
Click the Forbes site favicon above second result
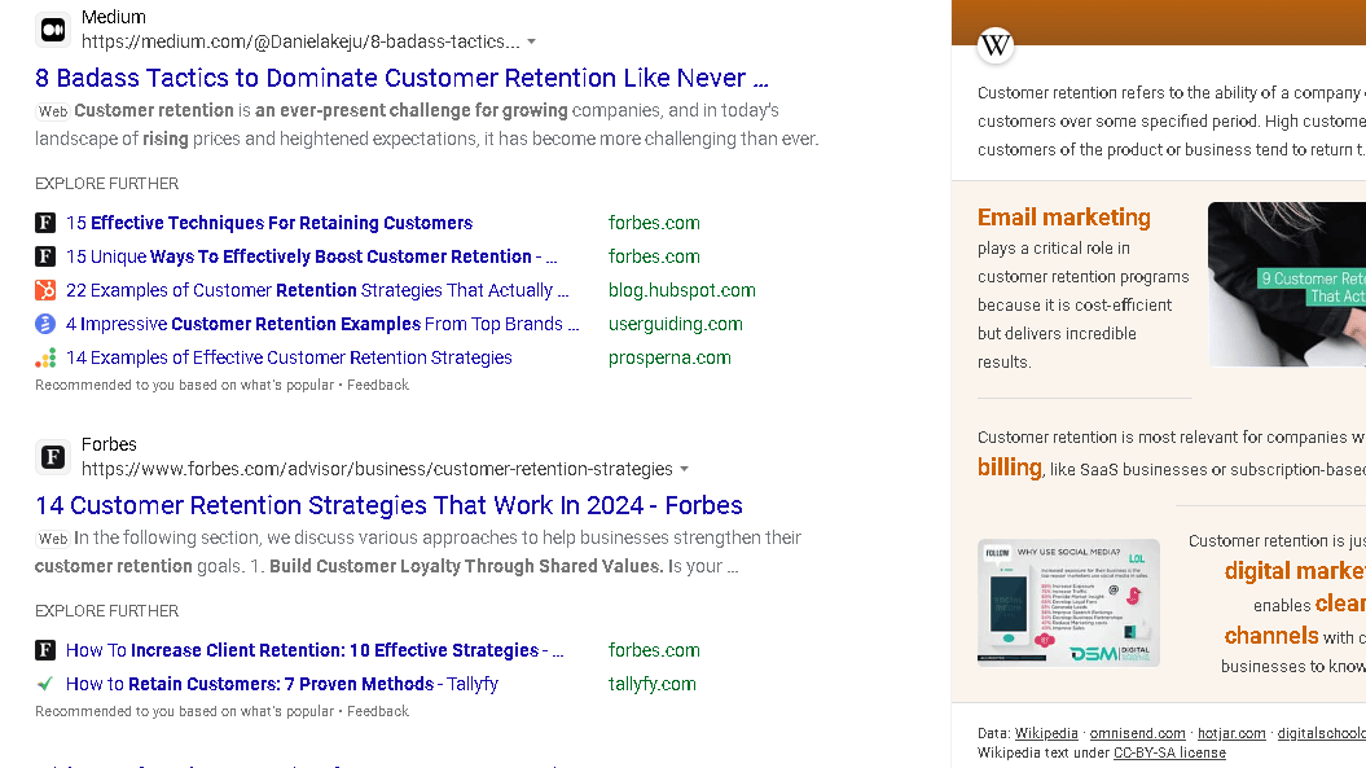[53, 457]
